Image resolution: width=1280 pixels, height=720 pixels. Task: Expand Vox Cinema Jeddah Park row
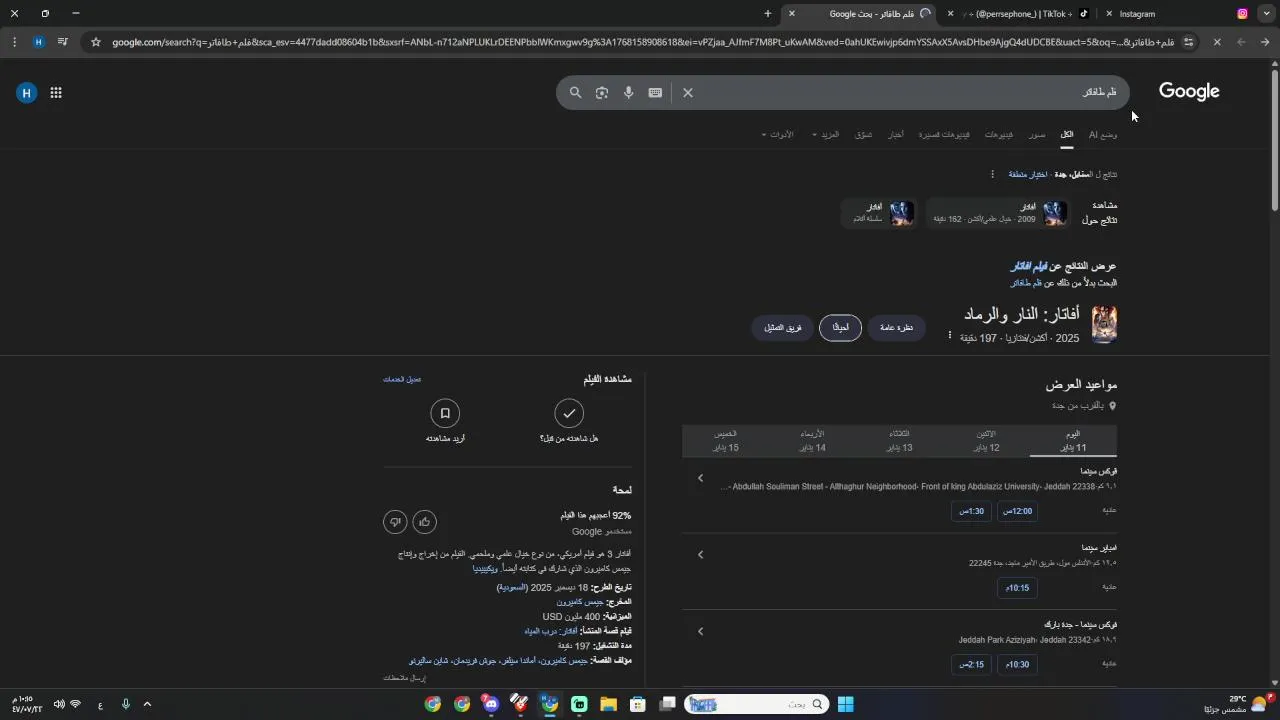700,631
